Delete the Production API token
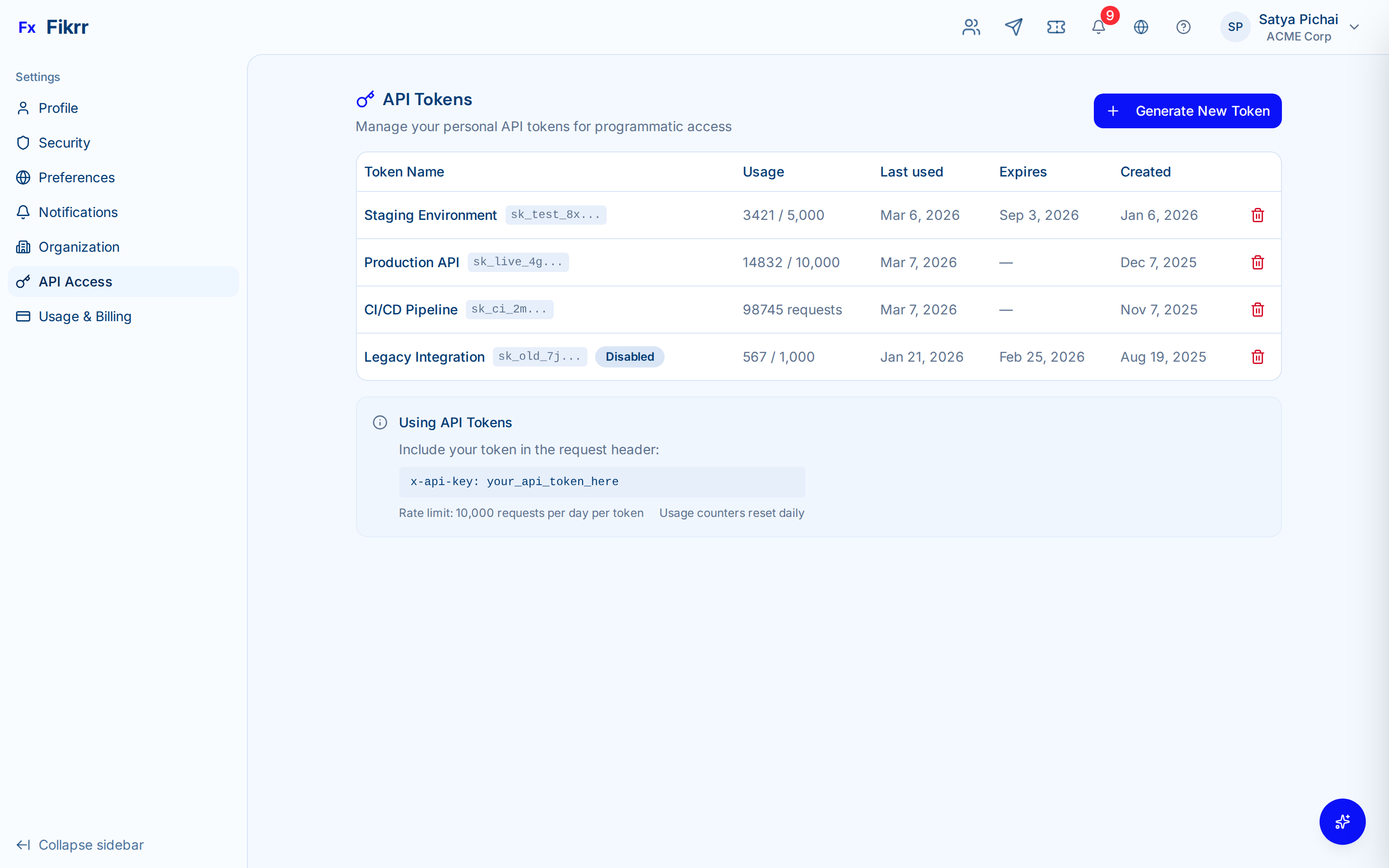This screenshot has height=868, width=1389. [1257, 262]
